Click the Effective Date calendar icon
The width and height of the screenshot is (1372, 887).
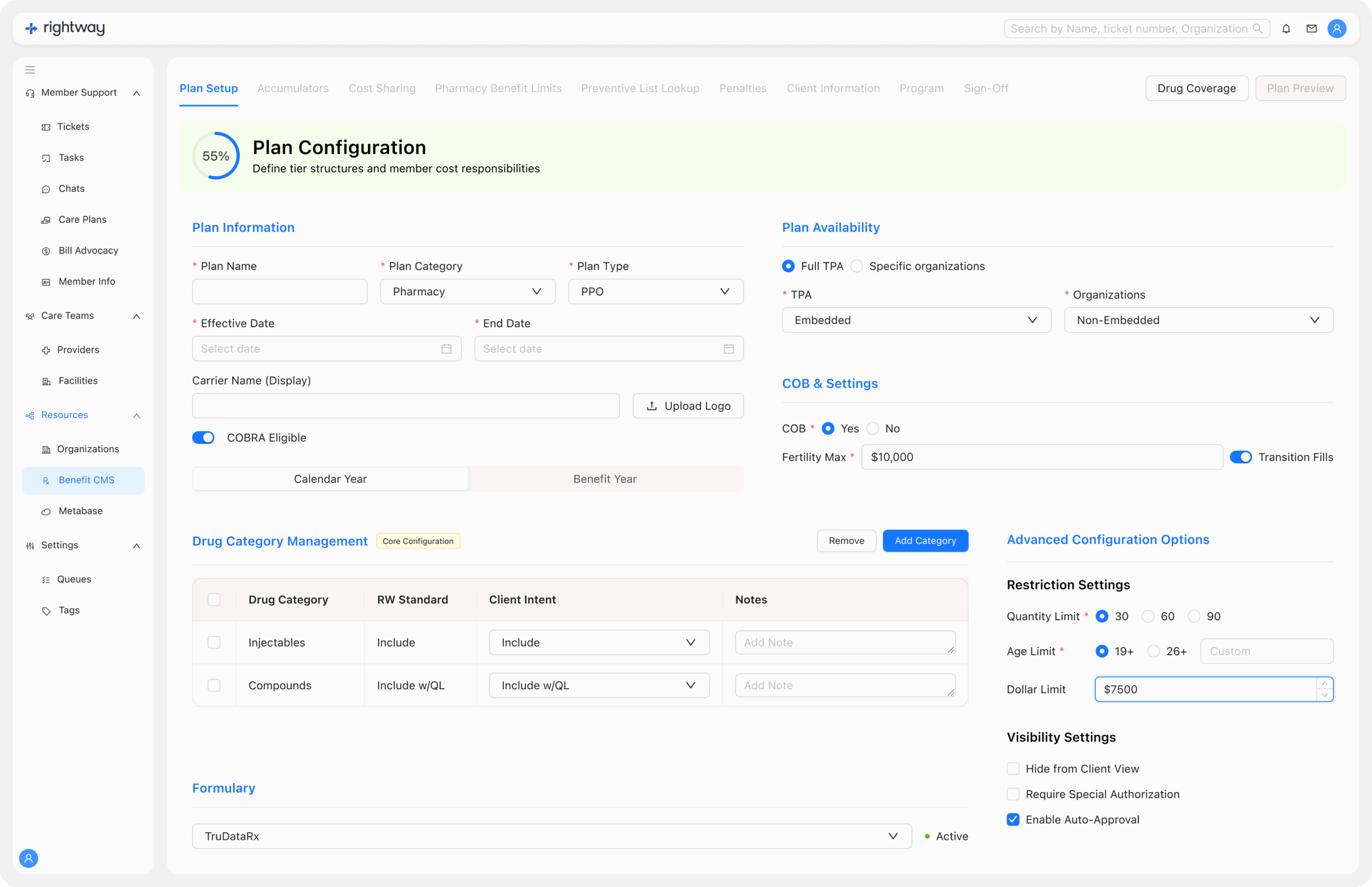pyautogui.click(x=446, y=349)
